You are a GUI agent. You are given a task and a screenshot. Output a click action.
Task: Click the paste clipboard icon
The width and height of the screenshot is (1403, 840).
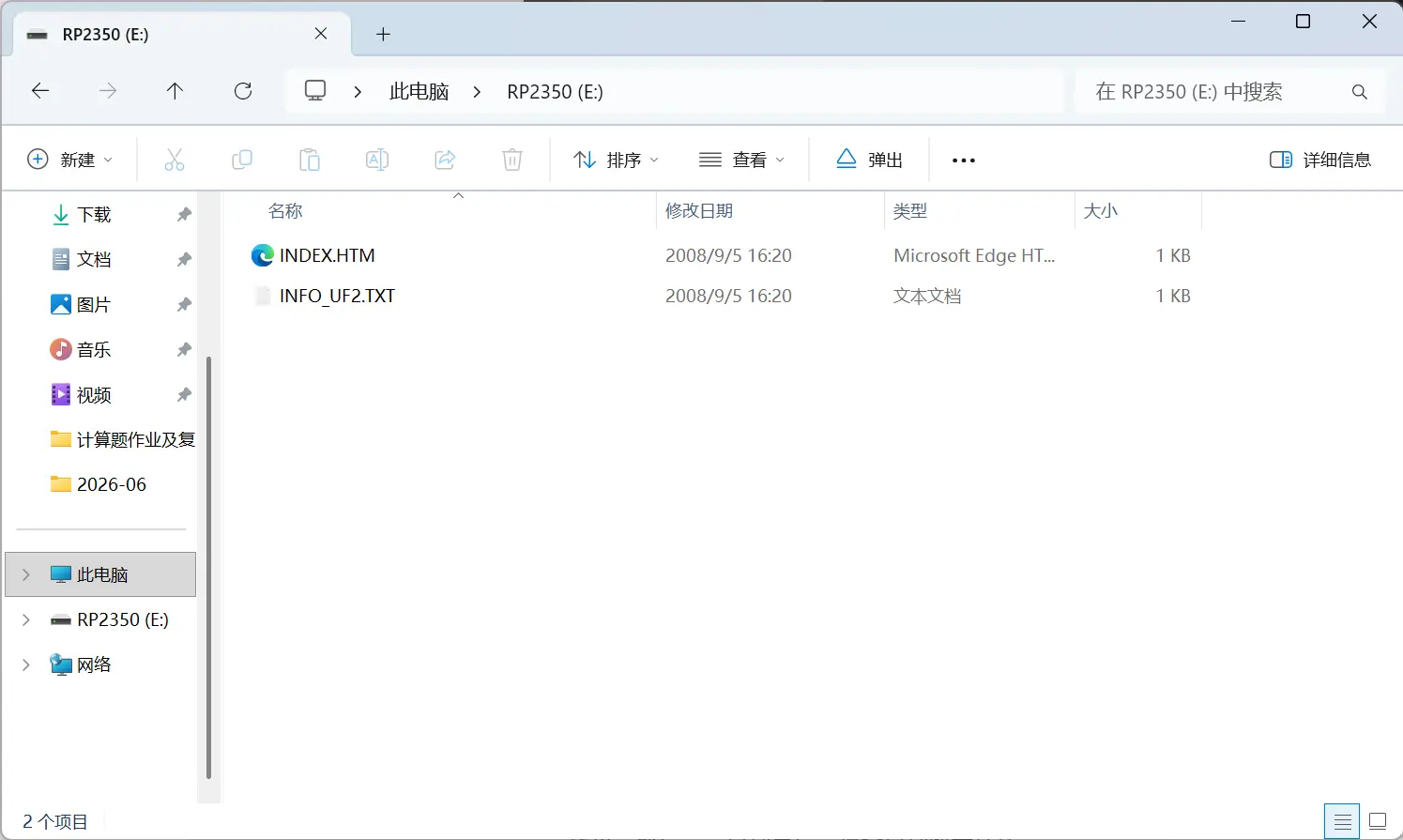tap(310, 160)
